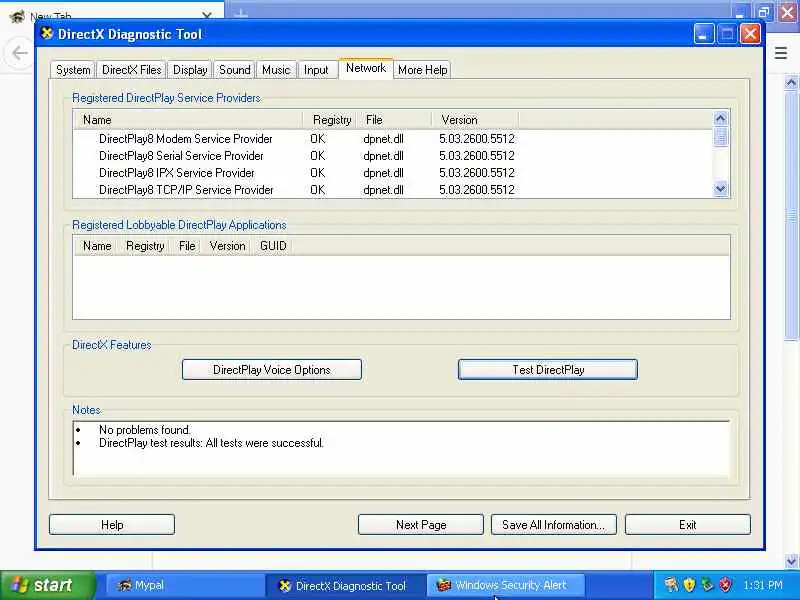Minimize the DirectX Diagnostic Tool window
The image size is (800, 600).
click(x=704, y=34)
